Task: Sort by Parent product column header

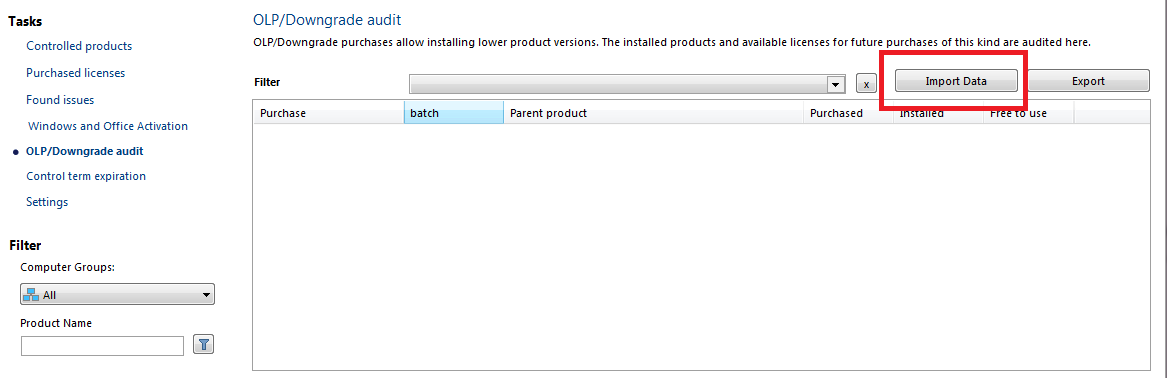Action: pyautogui.click(x=653, y=113)
